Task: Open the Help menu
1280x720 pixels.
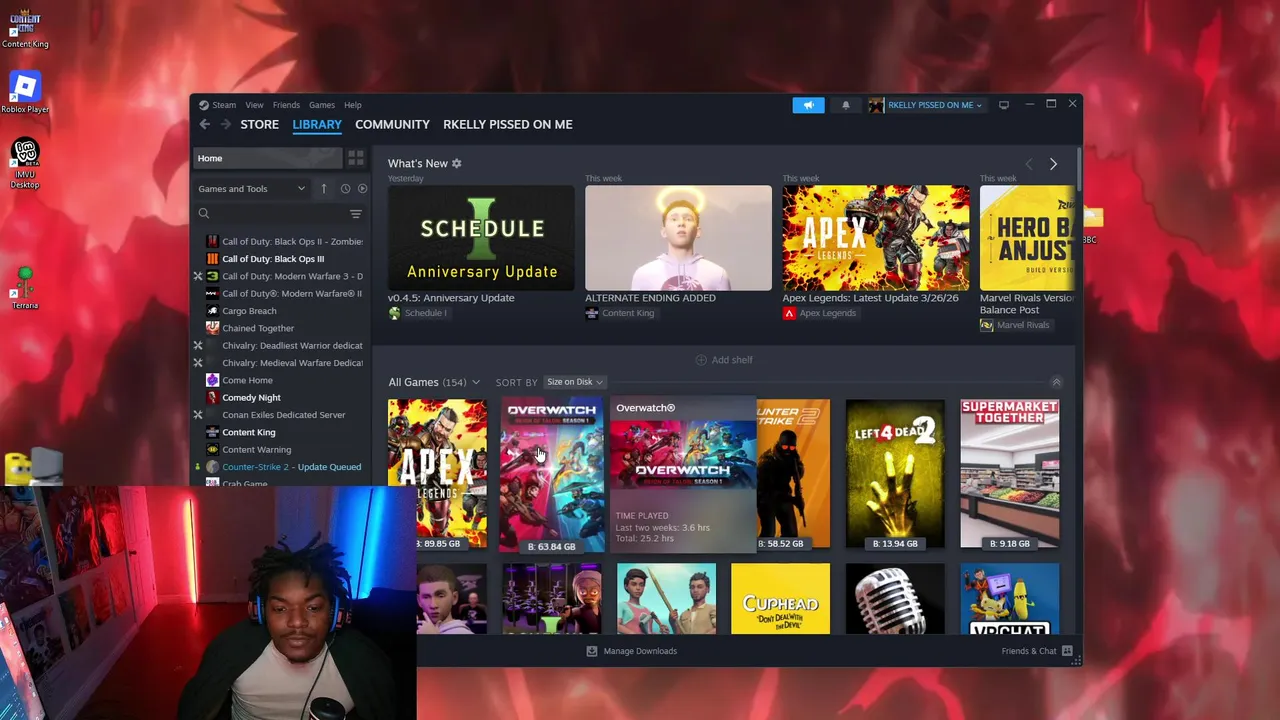Action: pyautogui.click(x=353, y=105)
